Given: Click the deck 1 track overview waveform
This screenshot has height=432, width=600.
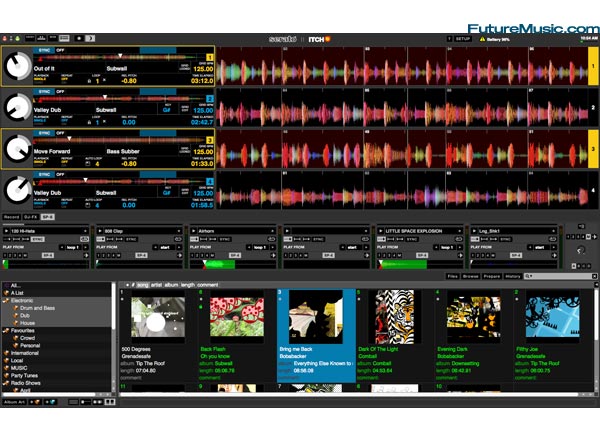Looking at the screenshot, I should 121,57.
